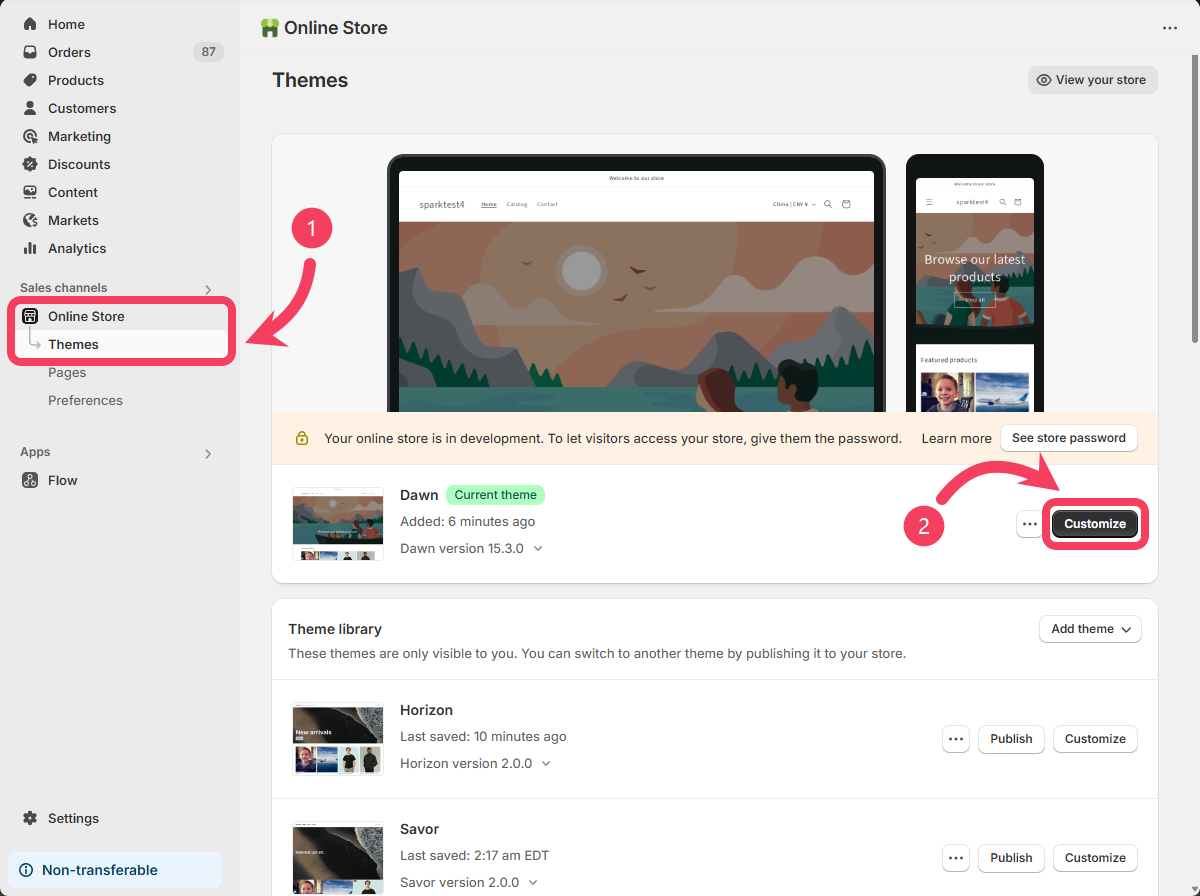This screenshot has width=1200, height=896.
Task: Click the eye icon in View your store
Action: coord(1044,80)
